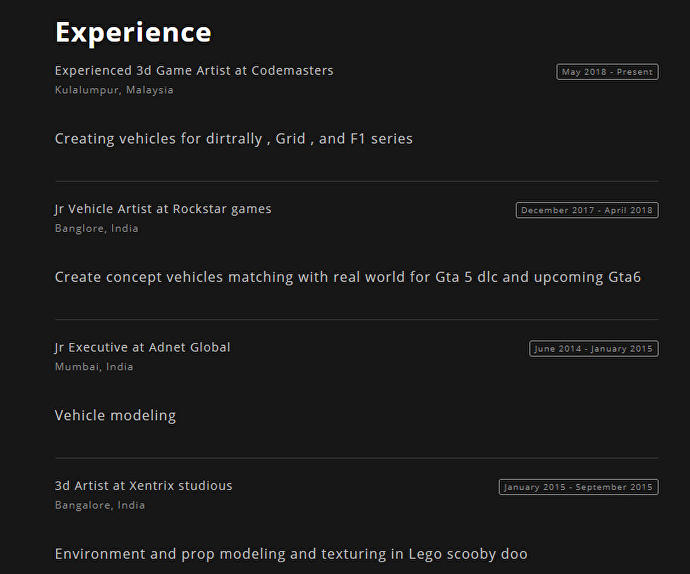Screen dimensions: 690x574
Task: Select the Mumbai, India location text
Action: [x=94, y=366]
